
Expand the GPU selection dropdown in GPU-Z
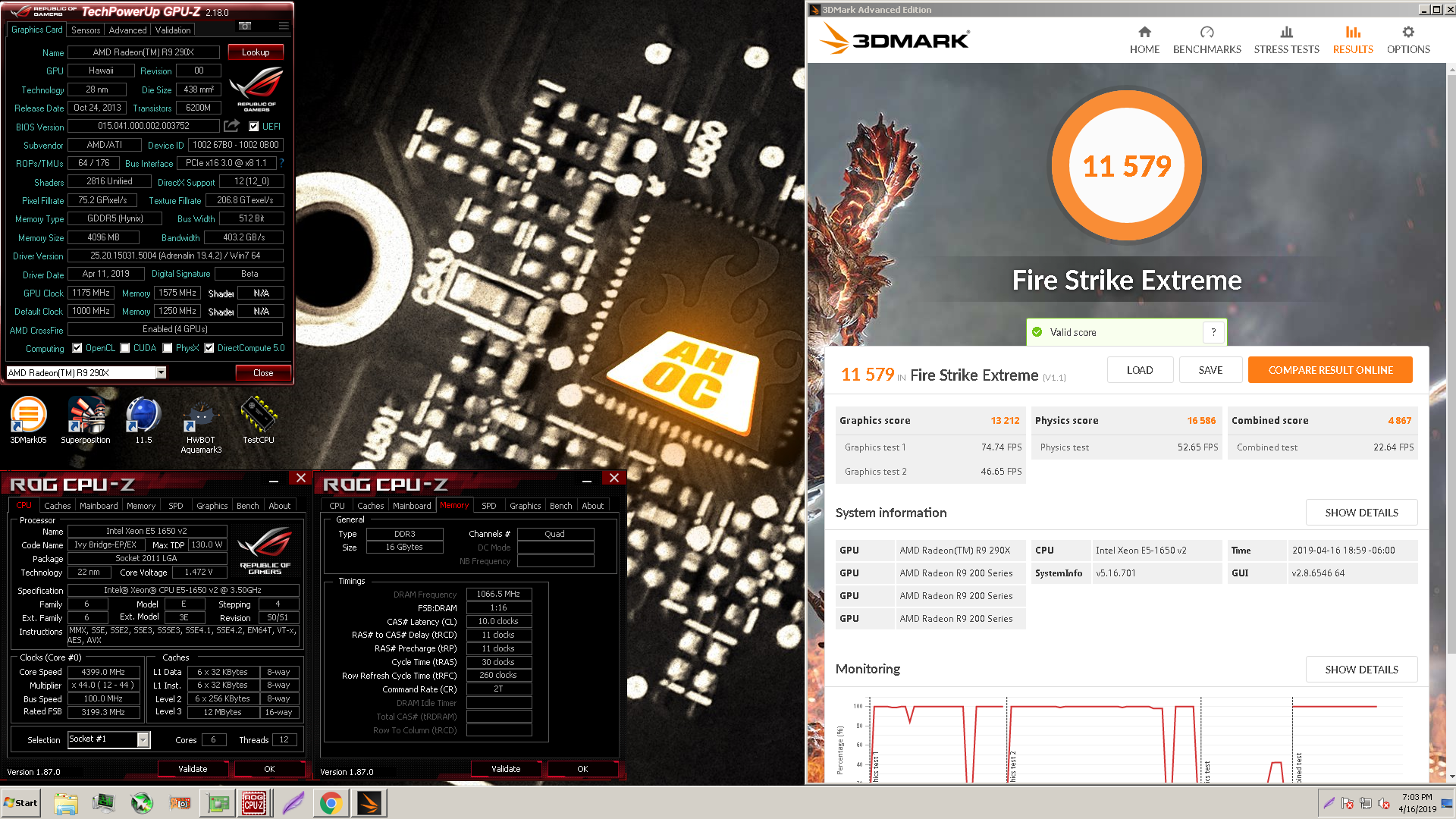pyautogui.click(x=161, y=372)
